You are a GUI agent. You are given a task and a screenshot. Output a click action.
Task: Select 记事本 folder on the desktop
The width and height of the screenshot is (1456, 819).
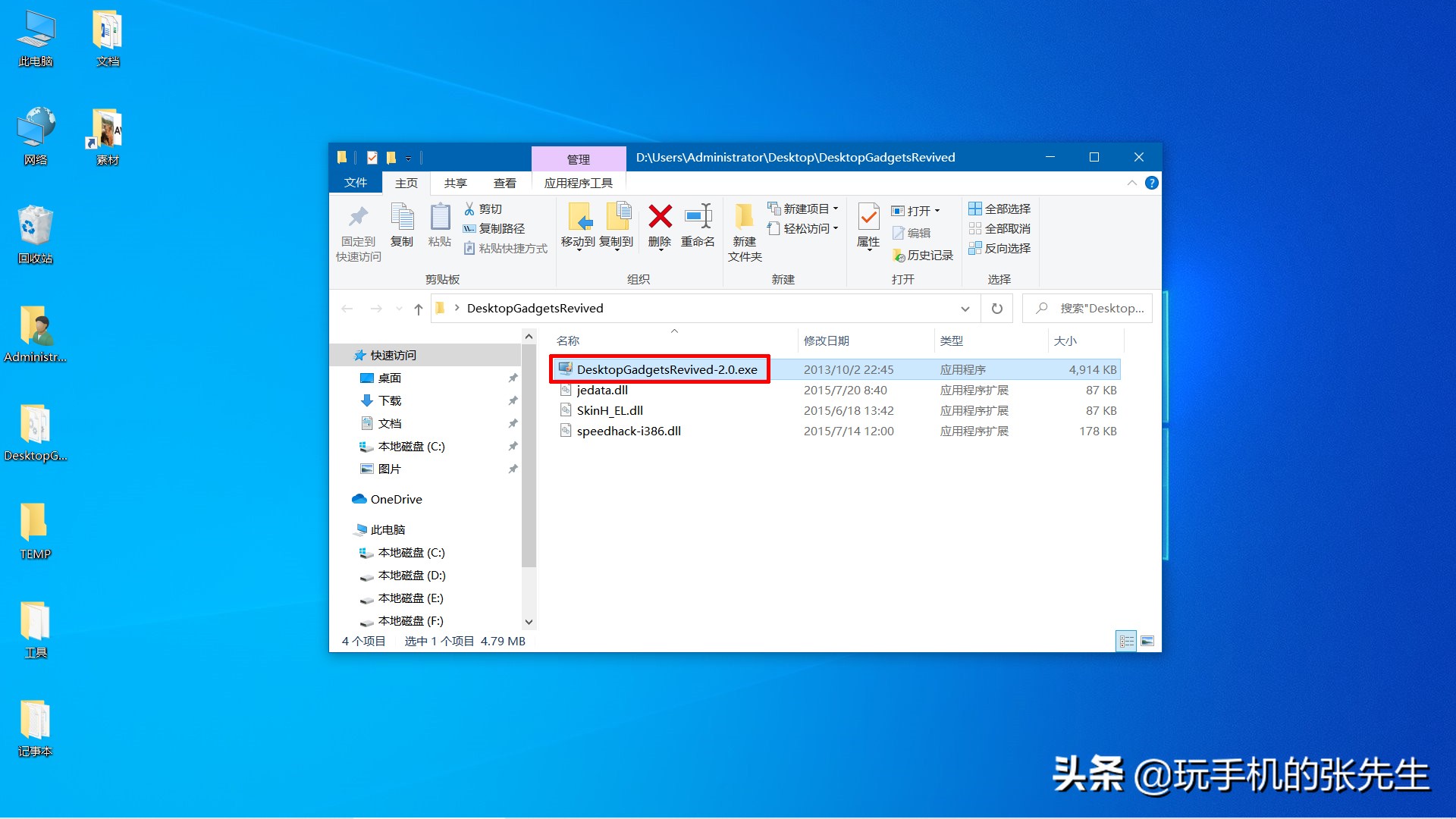[x=36, y=728]
